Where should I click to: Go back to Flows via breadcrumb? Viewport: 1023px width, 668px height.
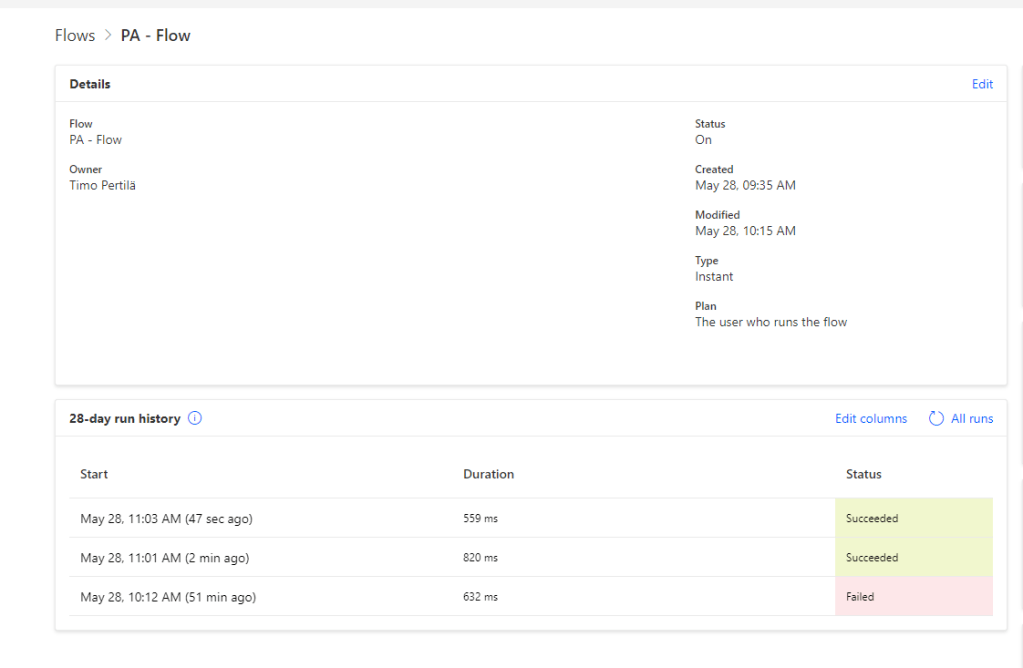pyautogui.click(x=75, y=36)
